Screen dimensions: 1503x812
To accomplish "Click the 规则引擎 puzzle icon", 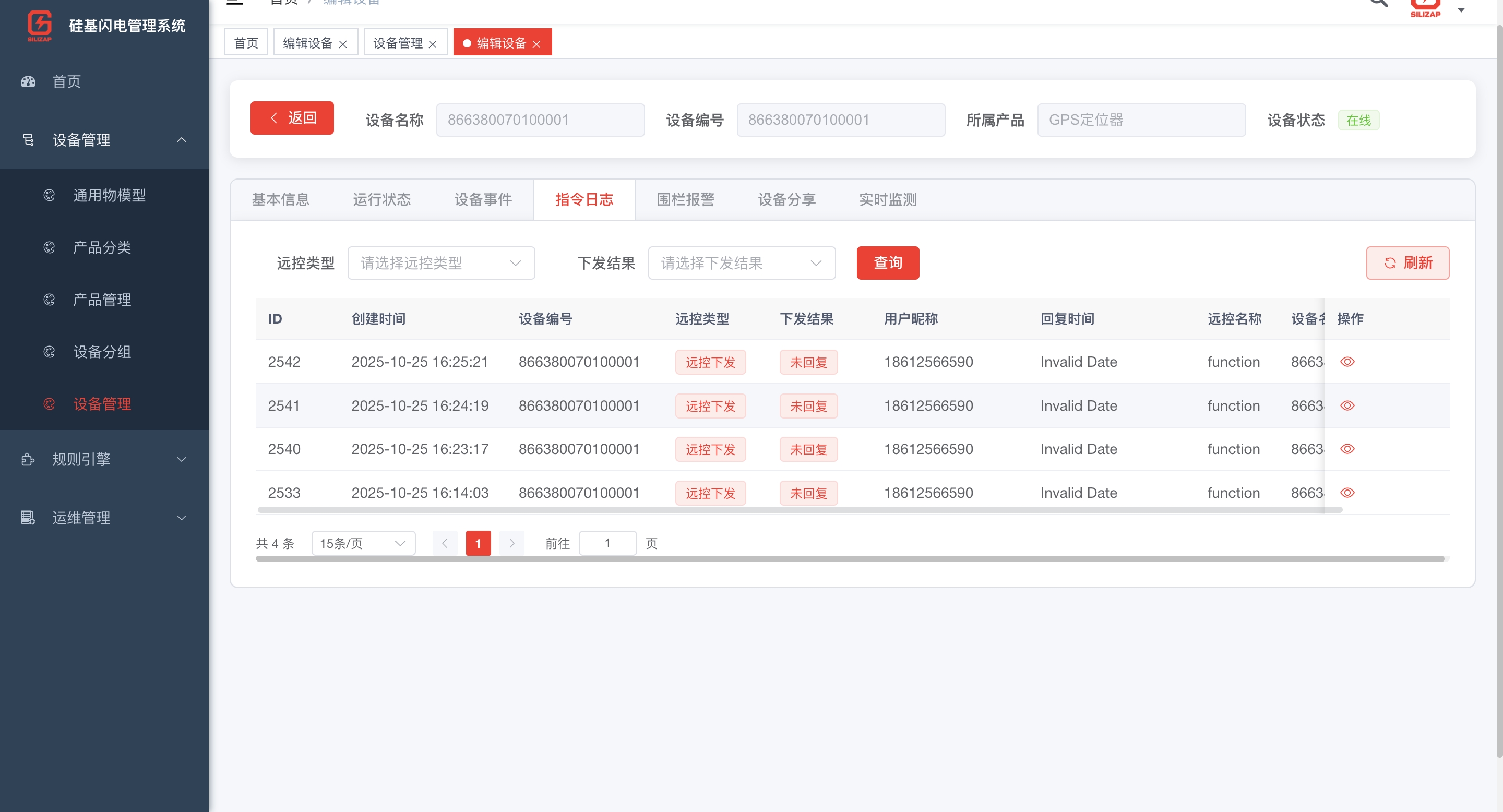I will pyautogui.click(x=28, y=460).
